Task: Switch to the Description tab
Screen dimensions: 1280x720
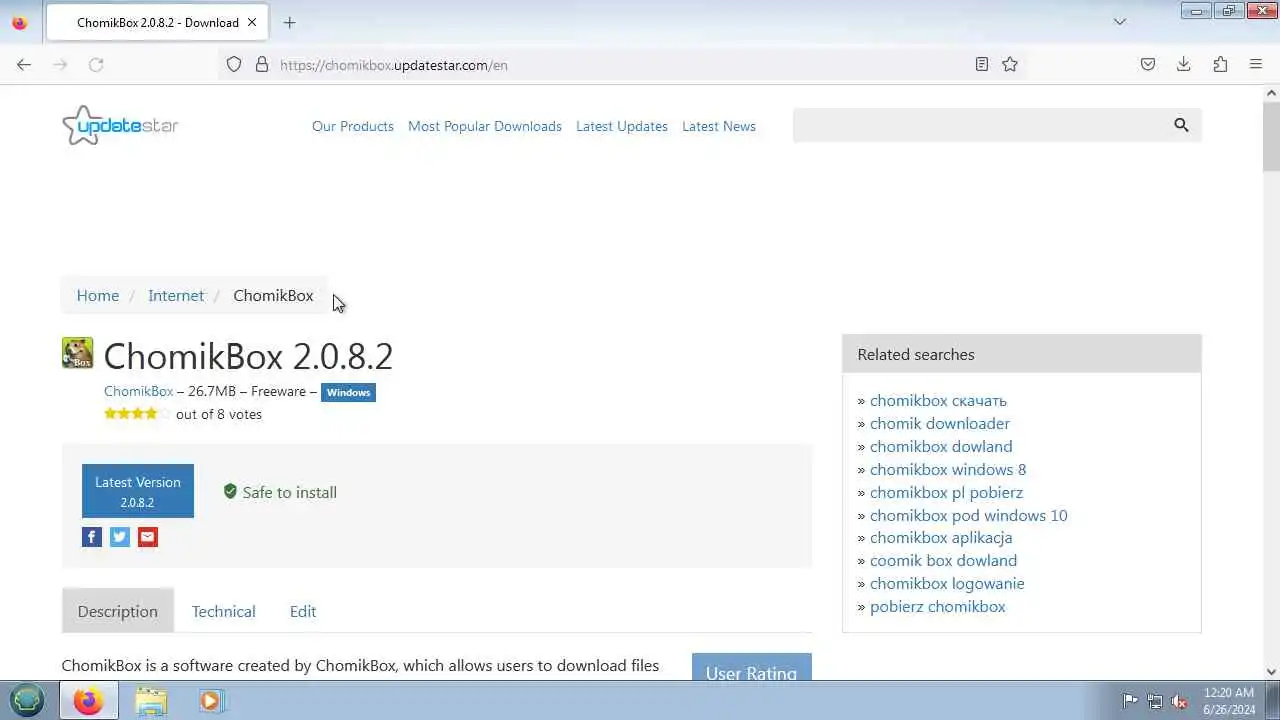Action: pyautogui.click(x=118, y=611)
